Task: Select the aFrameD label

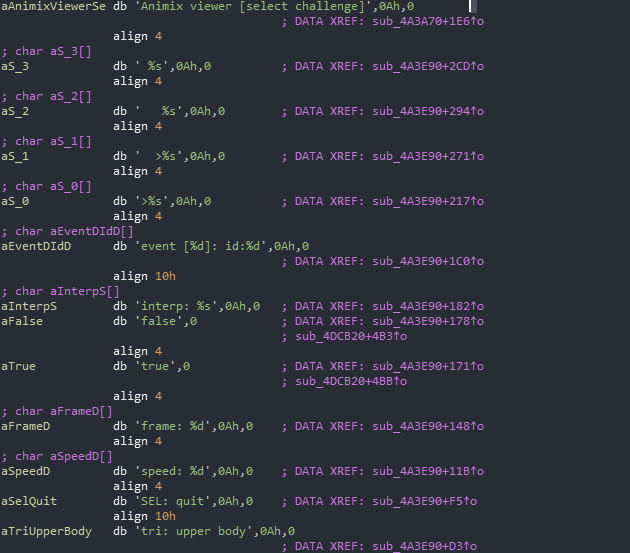Action: (26, 426)
